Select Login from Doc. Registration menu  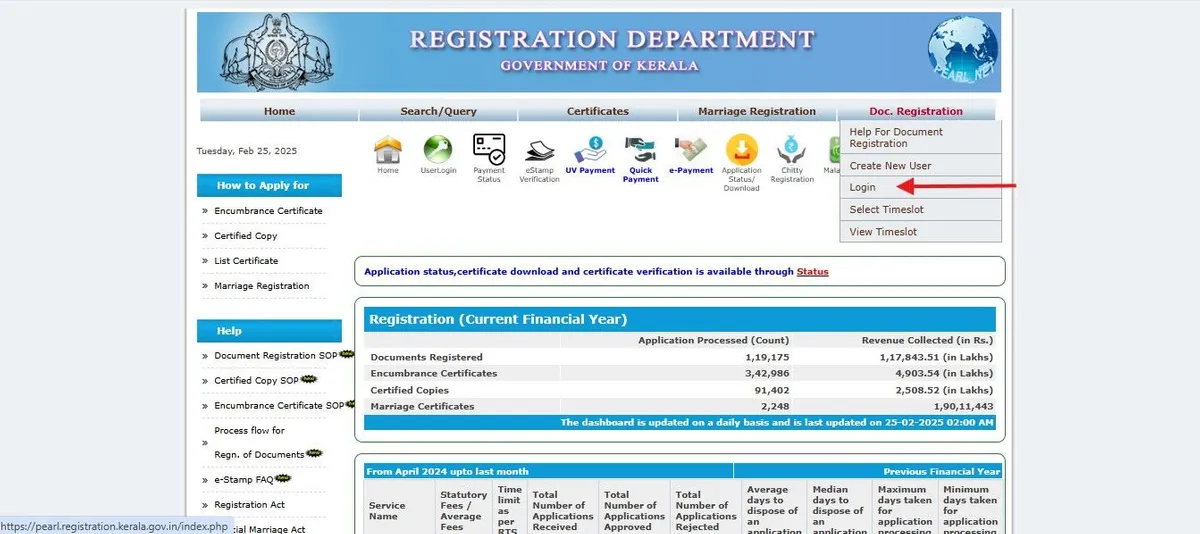click(862, 187)
